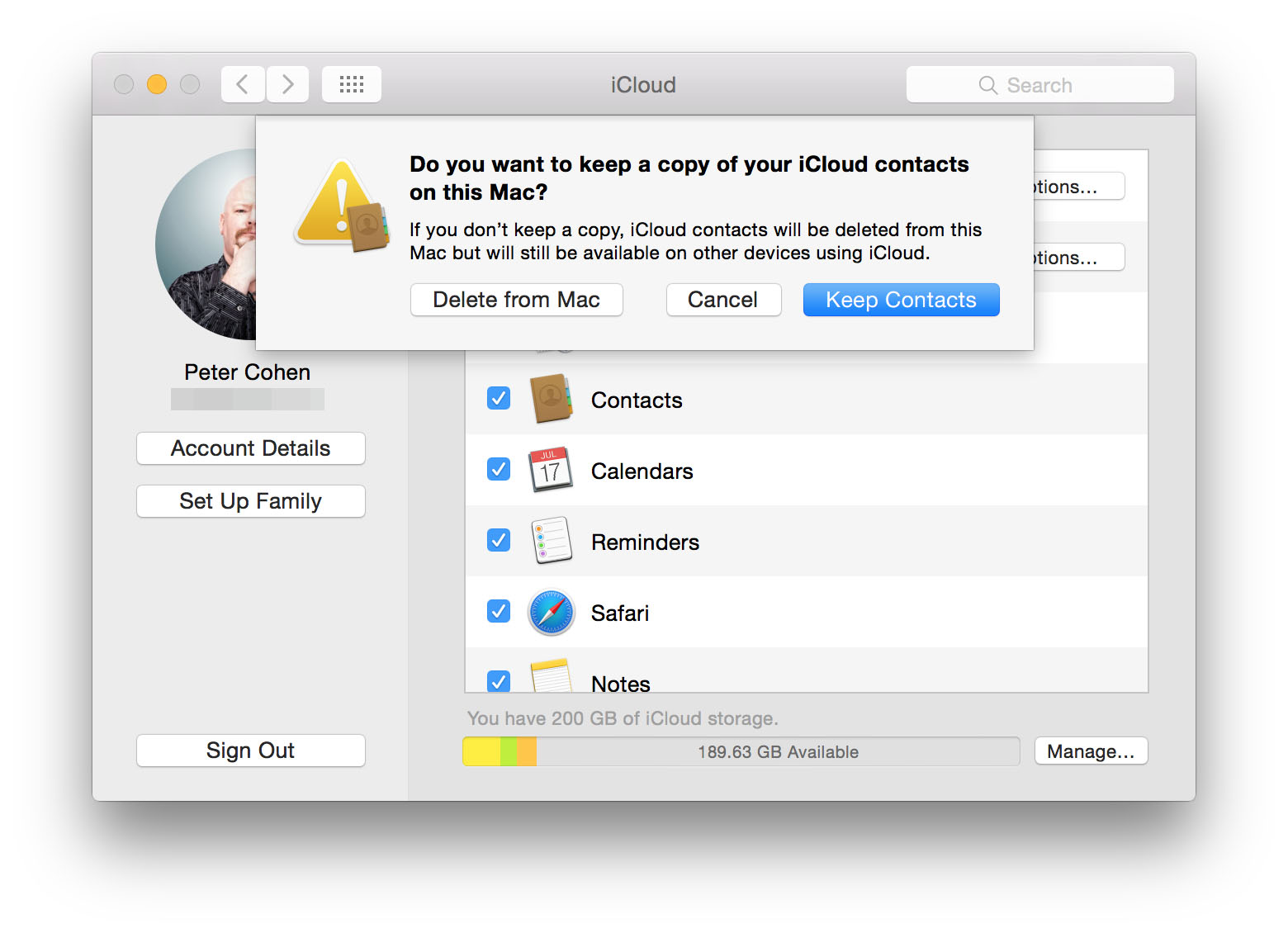This screenshot has width=1288, height=933.
Task: Select the Calendars row label
Action: pos(642,471)
